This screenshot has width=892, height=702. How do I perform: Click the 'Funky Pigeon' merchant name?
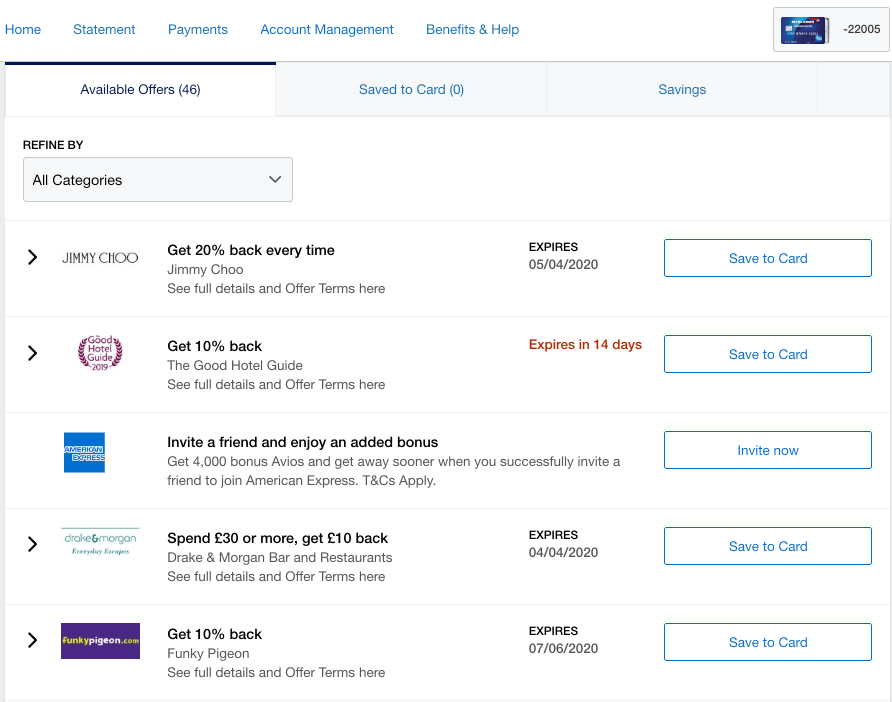pos(208,654)
